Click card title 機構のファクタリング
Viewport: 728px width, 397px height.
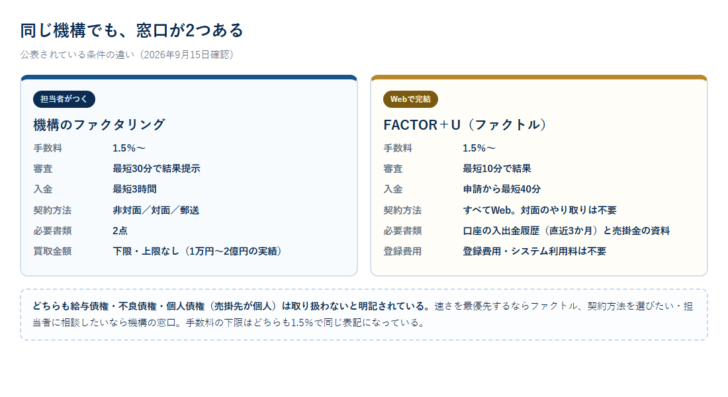99,124
